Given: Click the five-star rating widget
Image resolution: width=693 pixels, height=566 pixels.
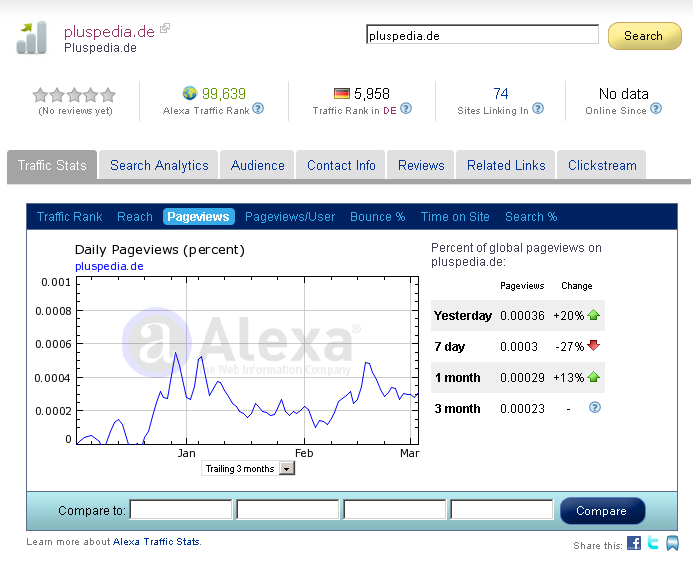Looking at the screenshot, I should (74, 95).
